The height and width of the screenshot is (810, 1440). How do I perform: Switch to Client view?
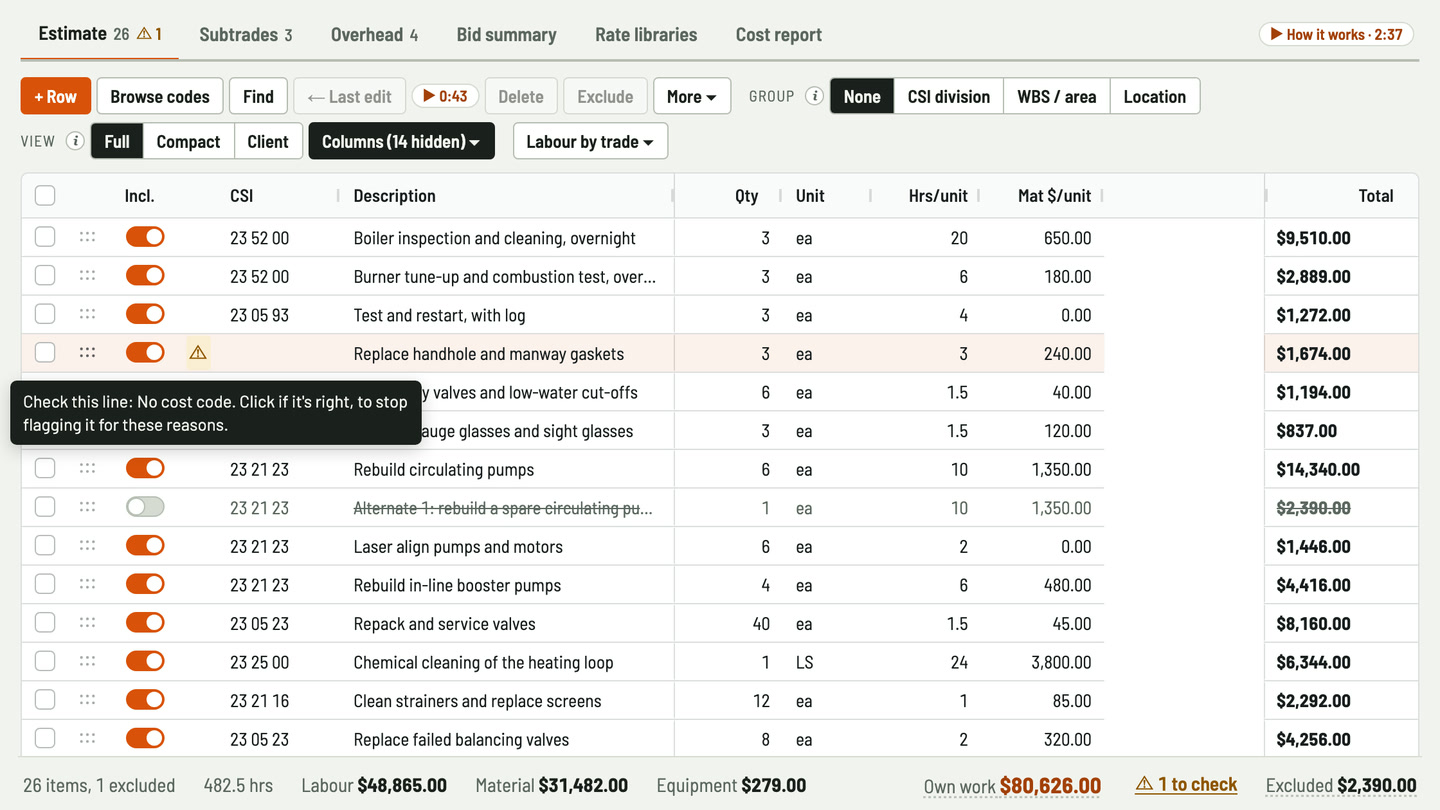[268, 141]
